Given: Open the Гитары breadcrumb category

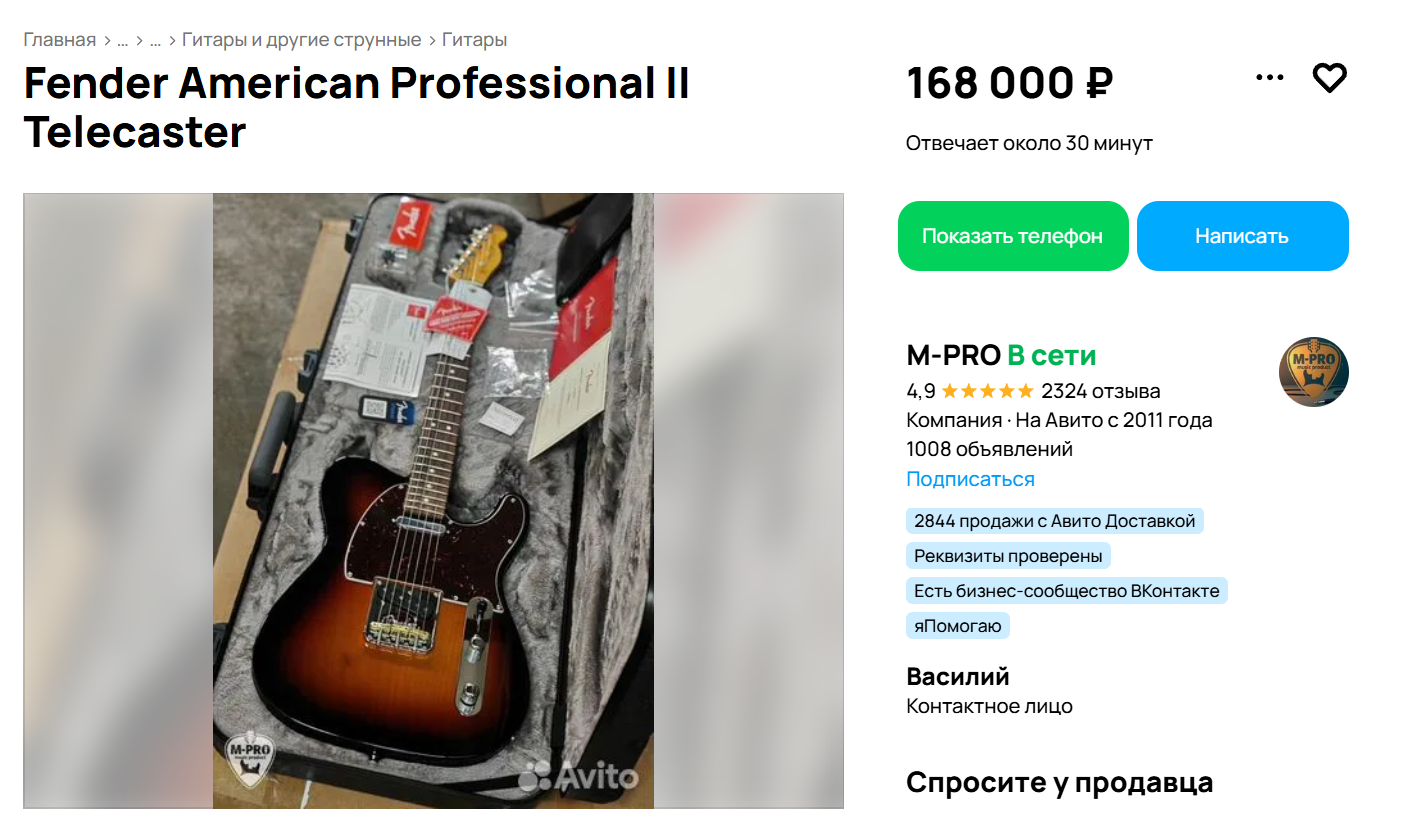Looking at the screenshot, I should [474, 40].
